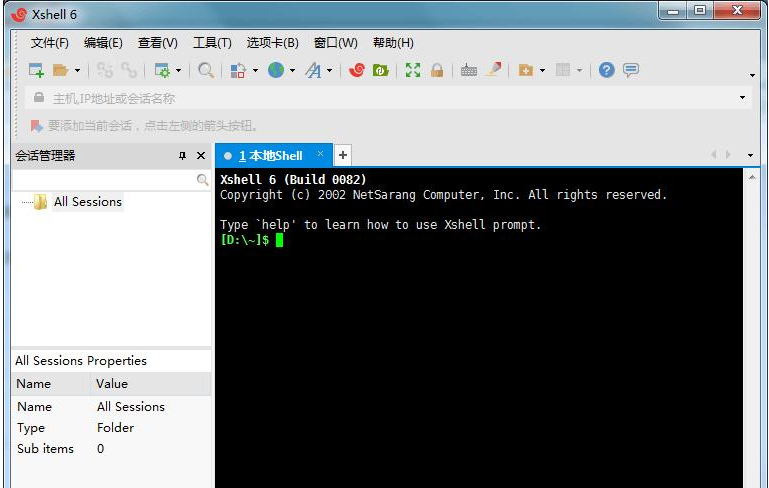Click the globe encoding icon
The image size is (769, 488).
click(x=276, y=70)
